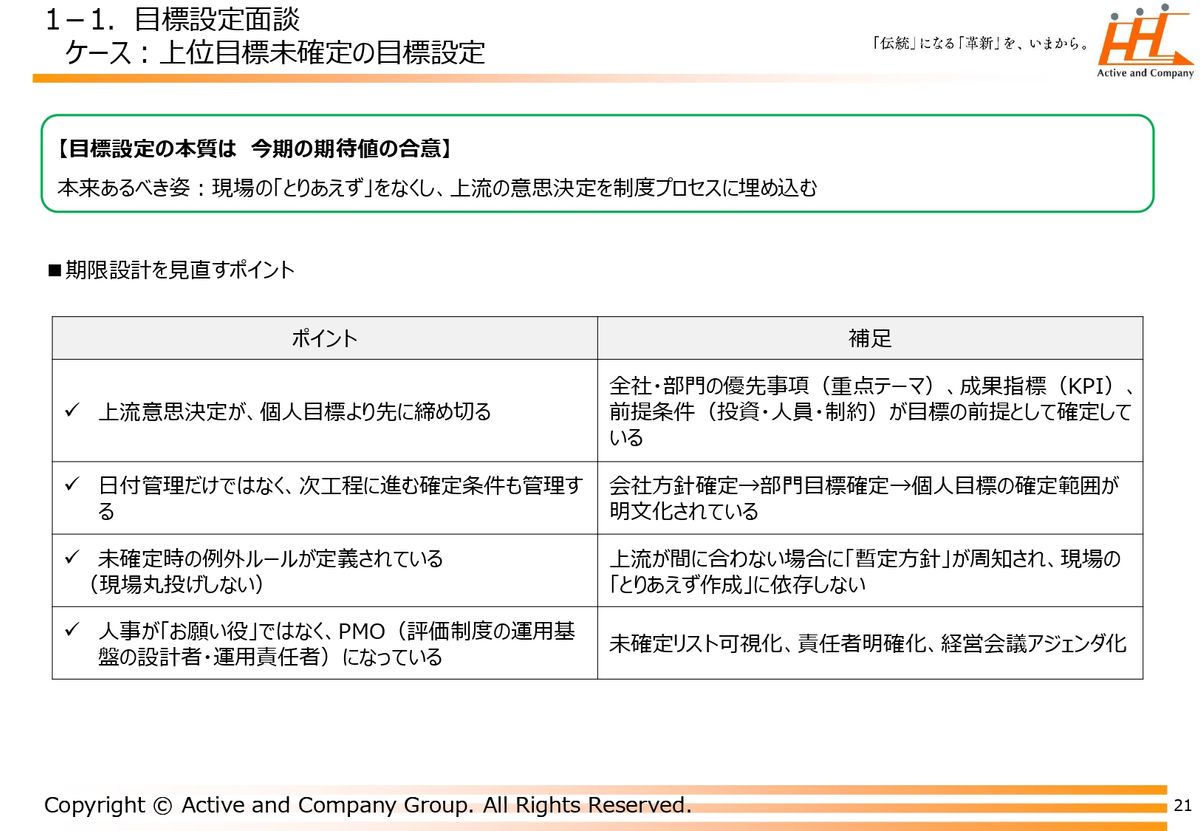This screenshot has height=831, width=1200.
Task: Click square bullet before 期限設計を見直すポイント
Action: point(55,270)
